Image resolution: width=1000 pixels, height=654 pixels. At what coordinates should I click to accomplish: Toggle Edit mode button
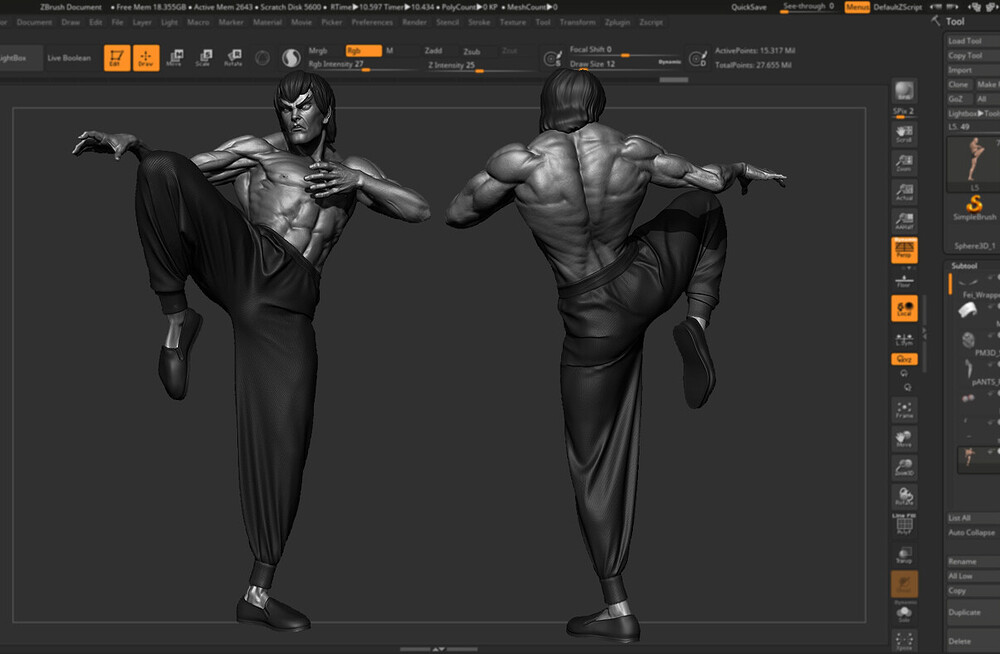click(x=117, y=58)
